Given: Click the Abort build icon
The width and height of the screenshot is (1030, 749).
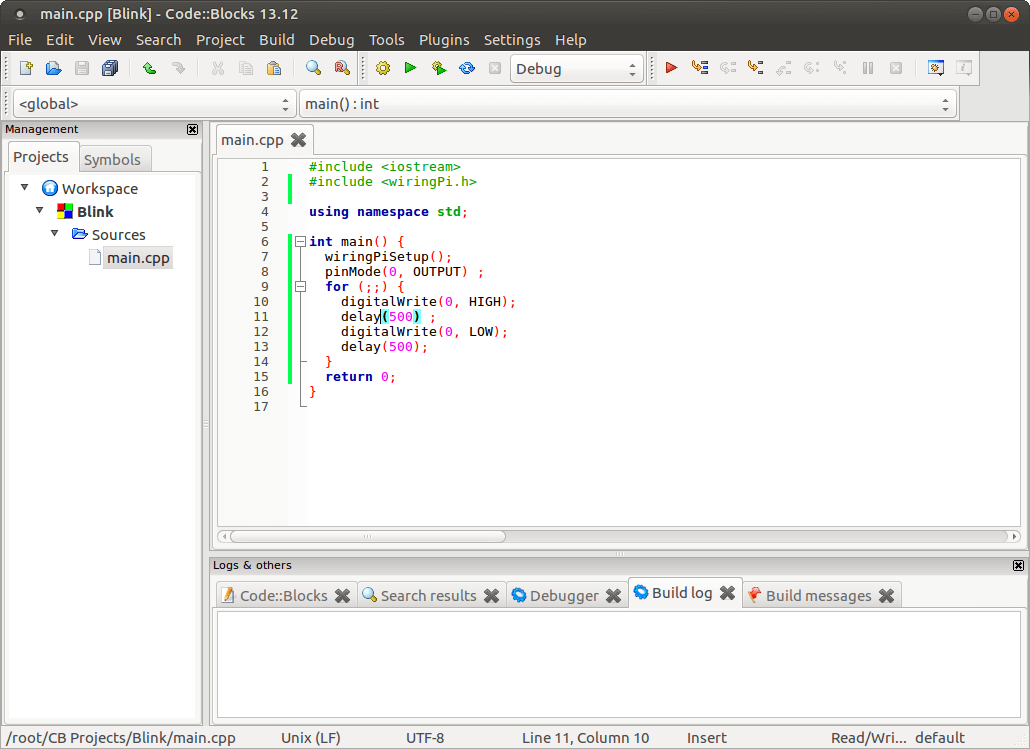Looking at the screenshot, I should (495, 68).
